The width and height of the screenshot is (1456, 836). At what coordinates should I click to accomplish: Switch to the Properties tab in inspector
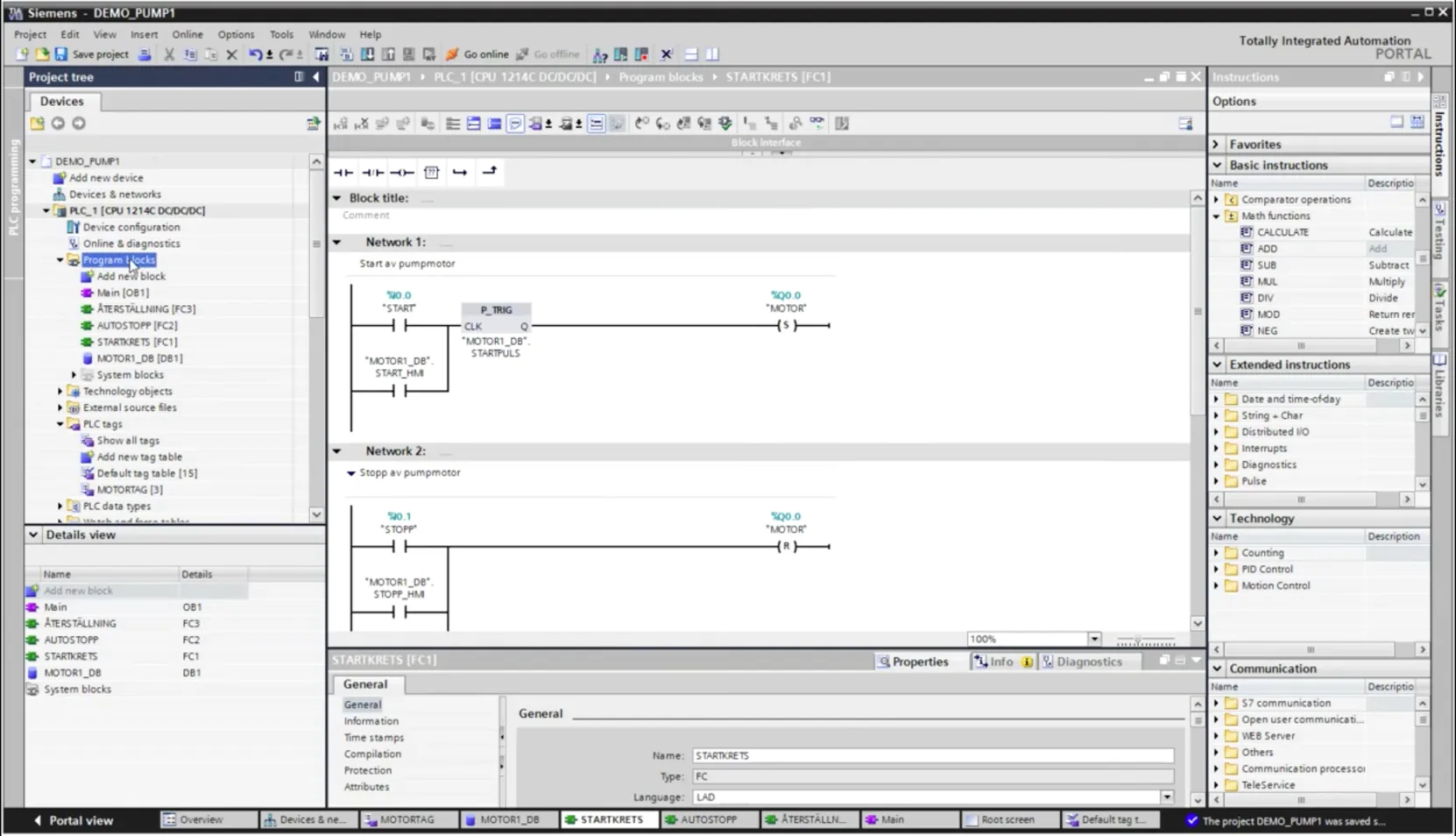pos(913,662)
